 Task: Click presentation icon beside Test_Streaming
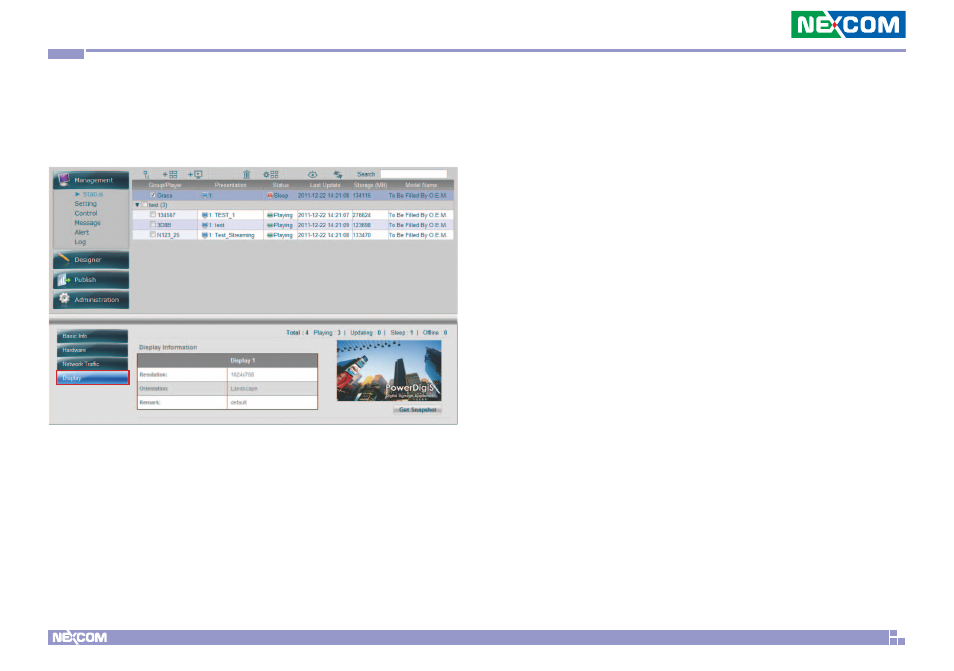[205, 235]
